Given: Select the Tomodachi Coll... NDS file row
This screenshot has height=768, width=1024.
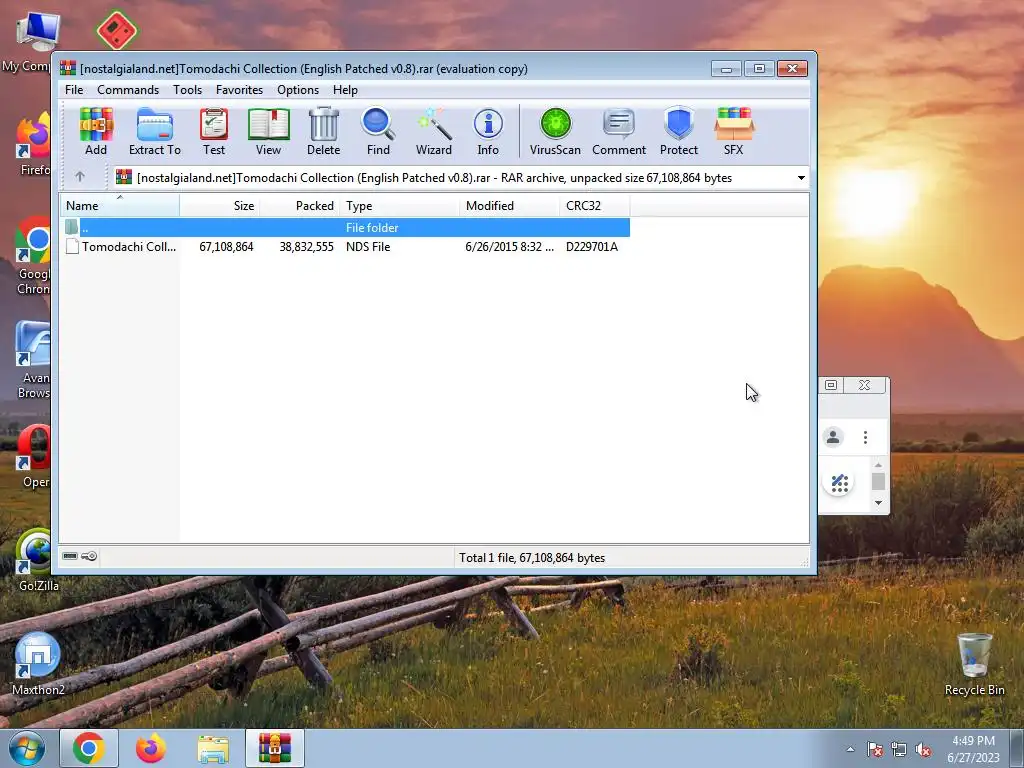Looking at the screenshot, I should (345, 247).
